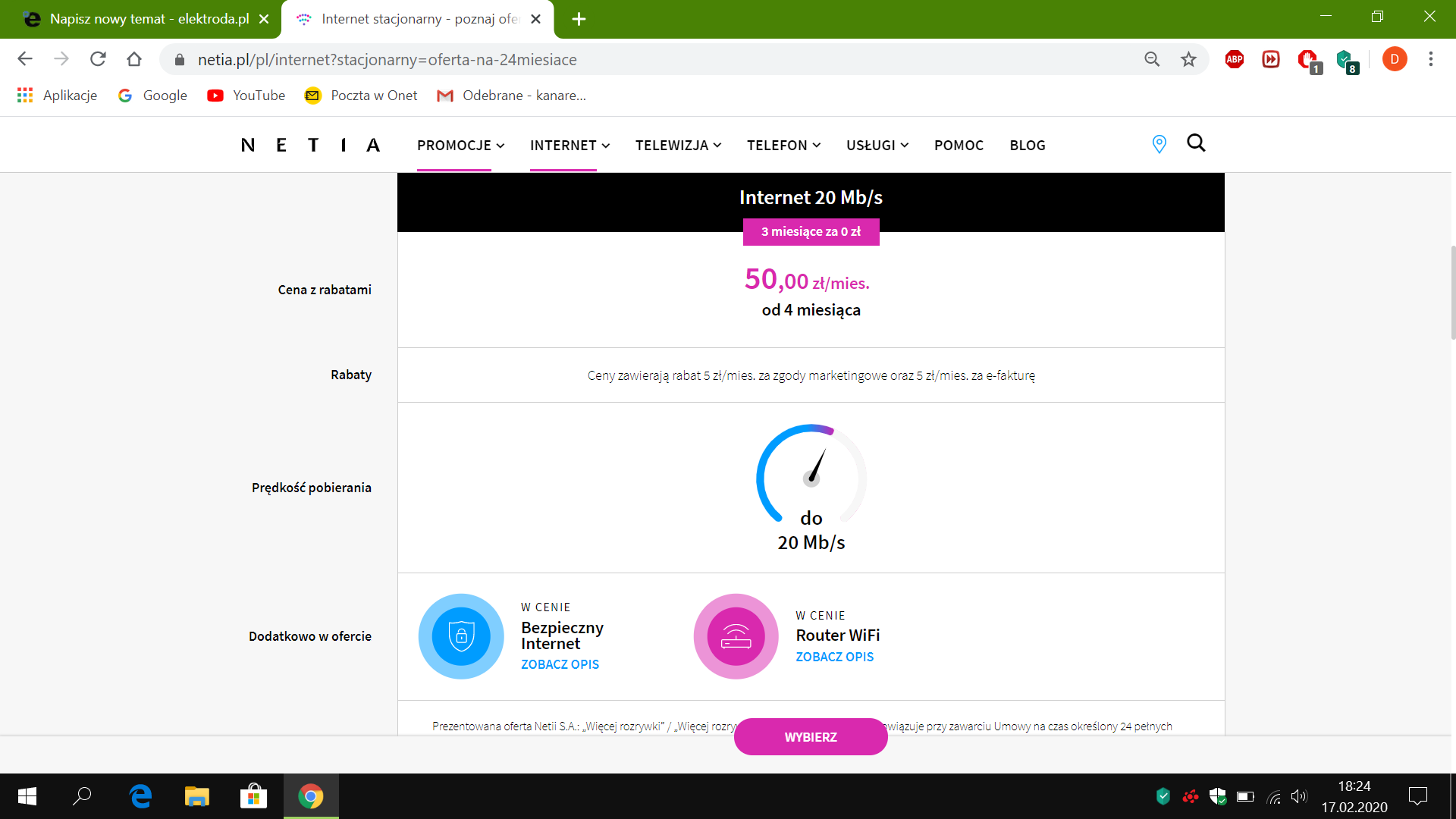Click the browser Back arrow
The width and height of the screenshot is (1456, 819).
25,59
